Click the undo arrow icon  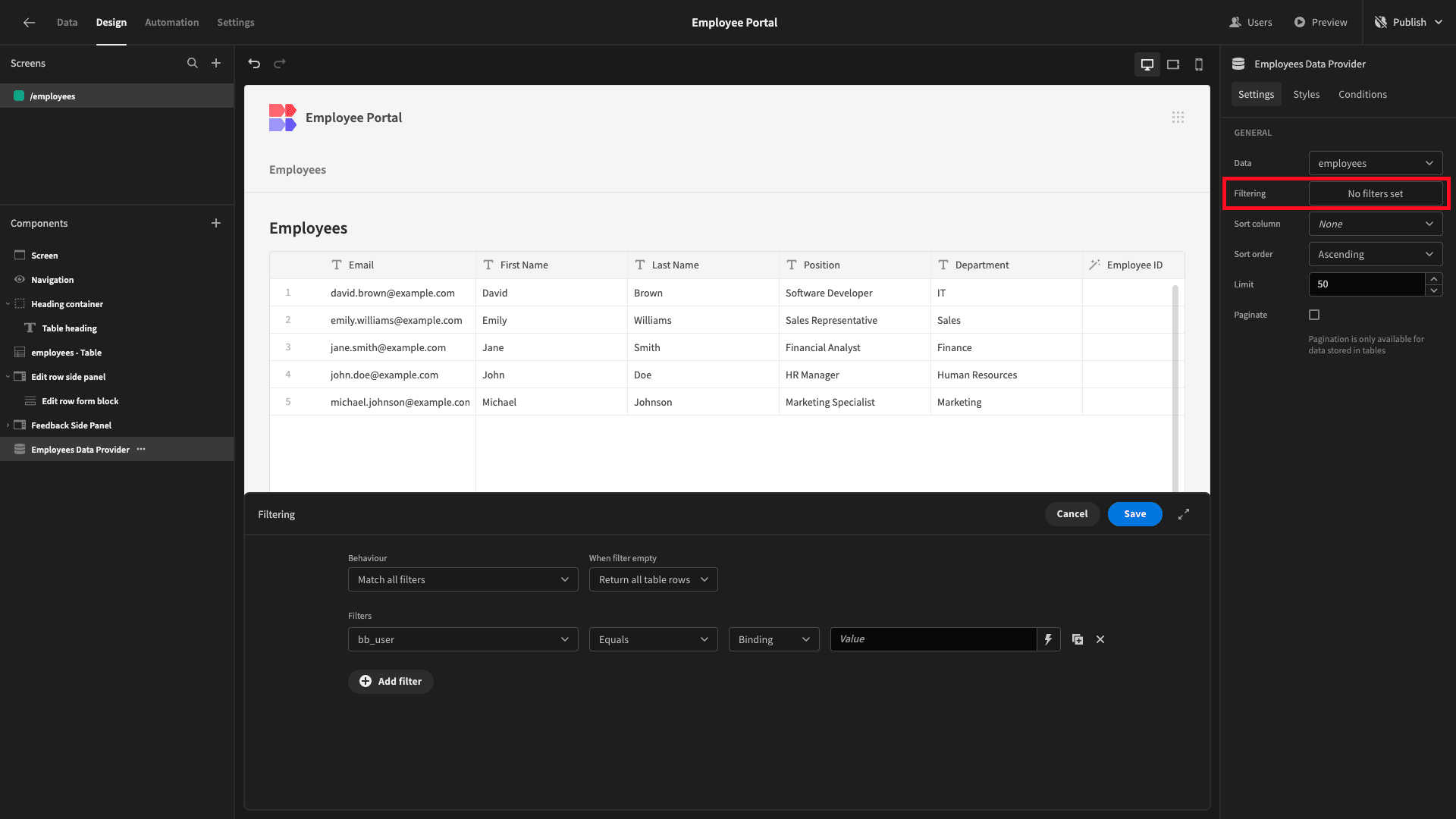pyautogui.click(x=255, y=63)
